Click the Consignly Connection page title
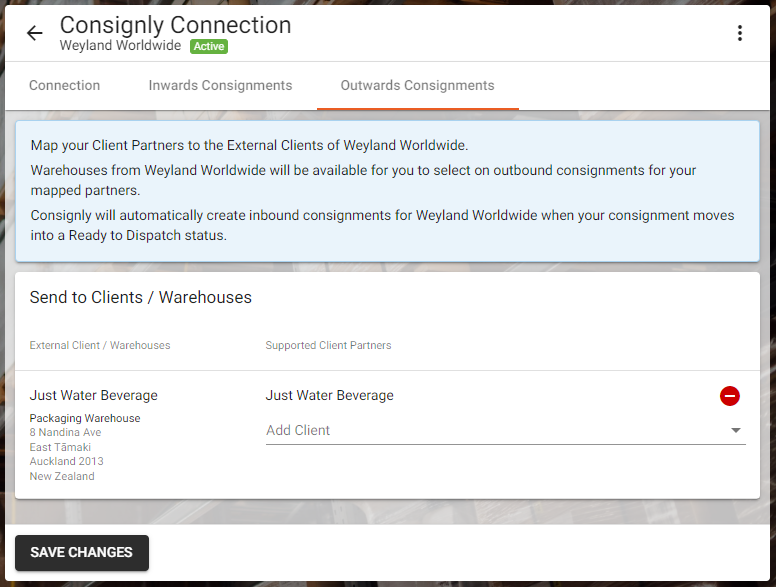 click(x=175, y=25)
